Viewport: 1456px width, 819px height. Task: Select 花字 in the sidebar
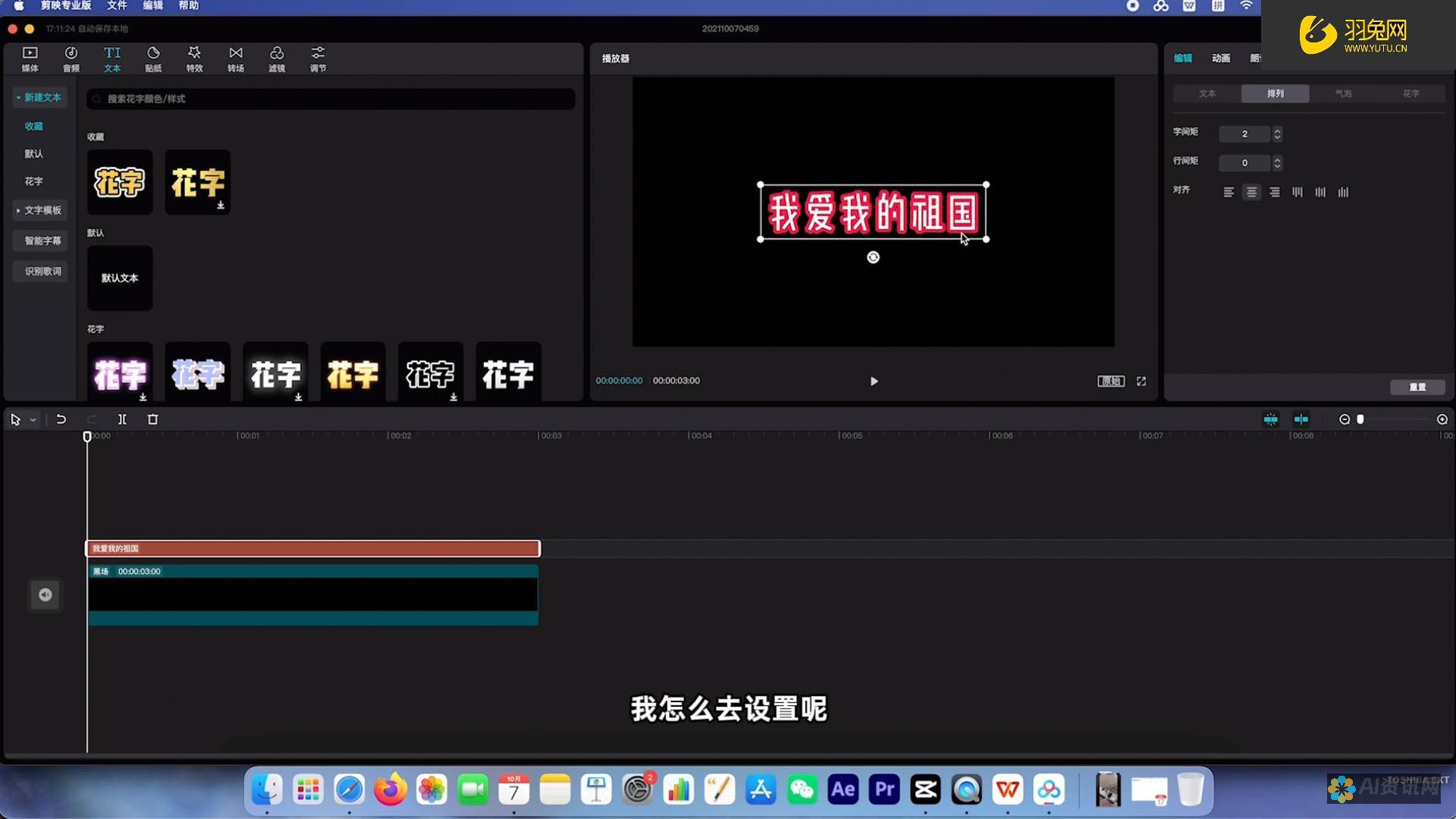[x=33, y=182]
